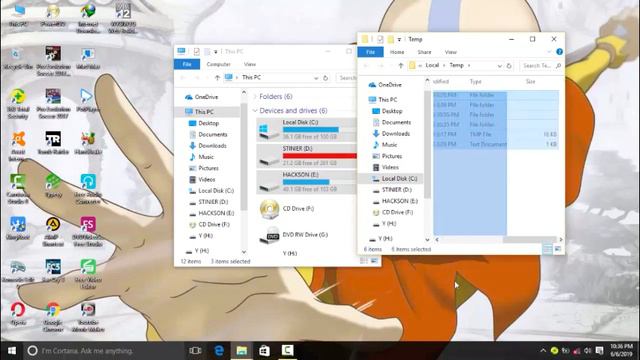The width and height of the screenshot is (640, 360).
Task: Click the volume icon in the system tray
Action: point(587,351)
